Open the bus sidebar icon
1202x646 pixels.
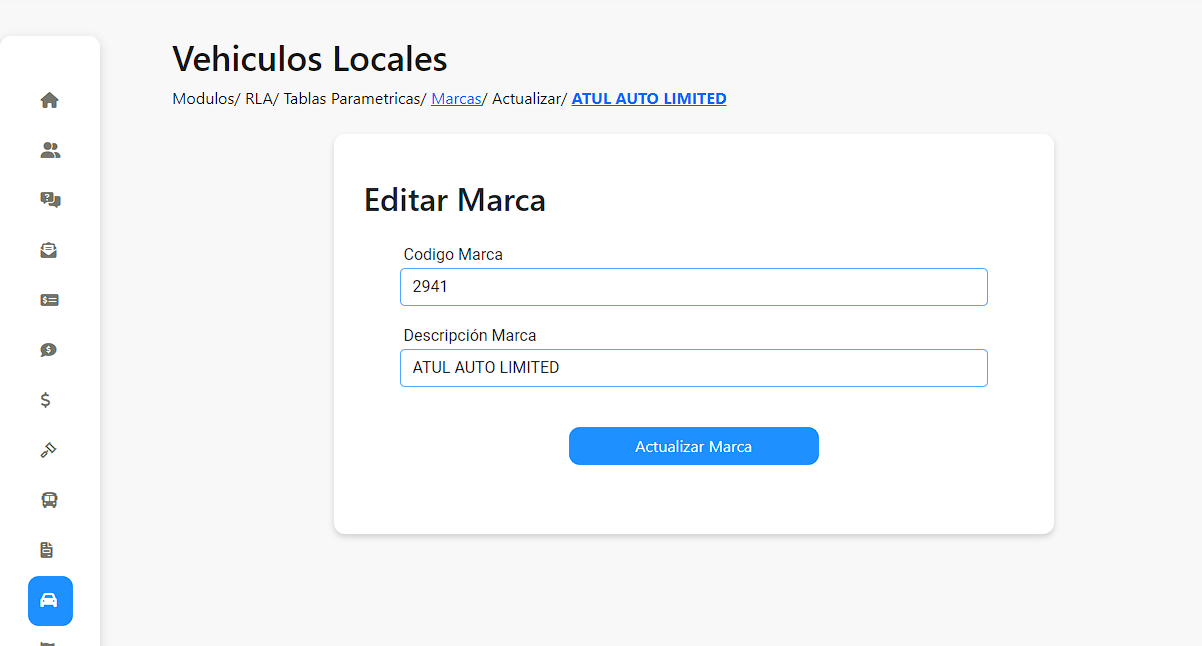click(x=49, y=500)
